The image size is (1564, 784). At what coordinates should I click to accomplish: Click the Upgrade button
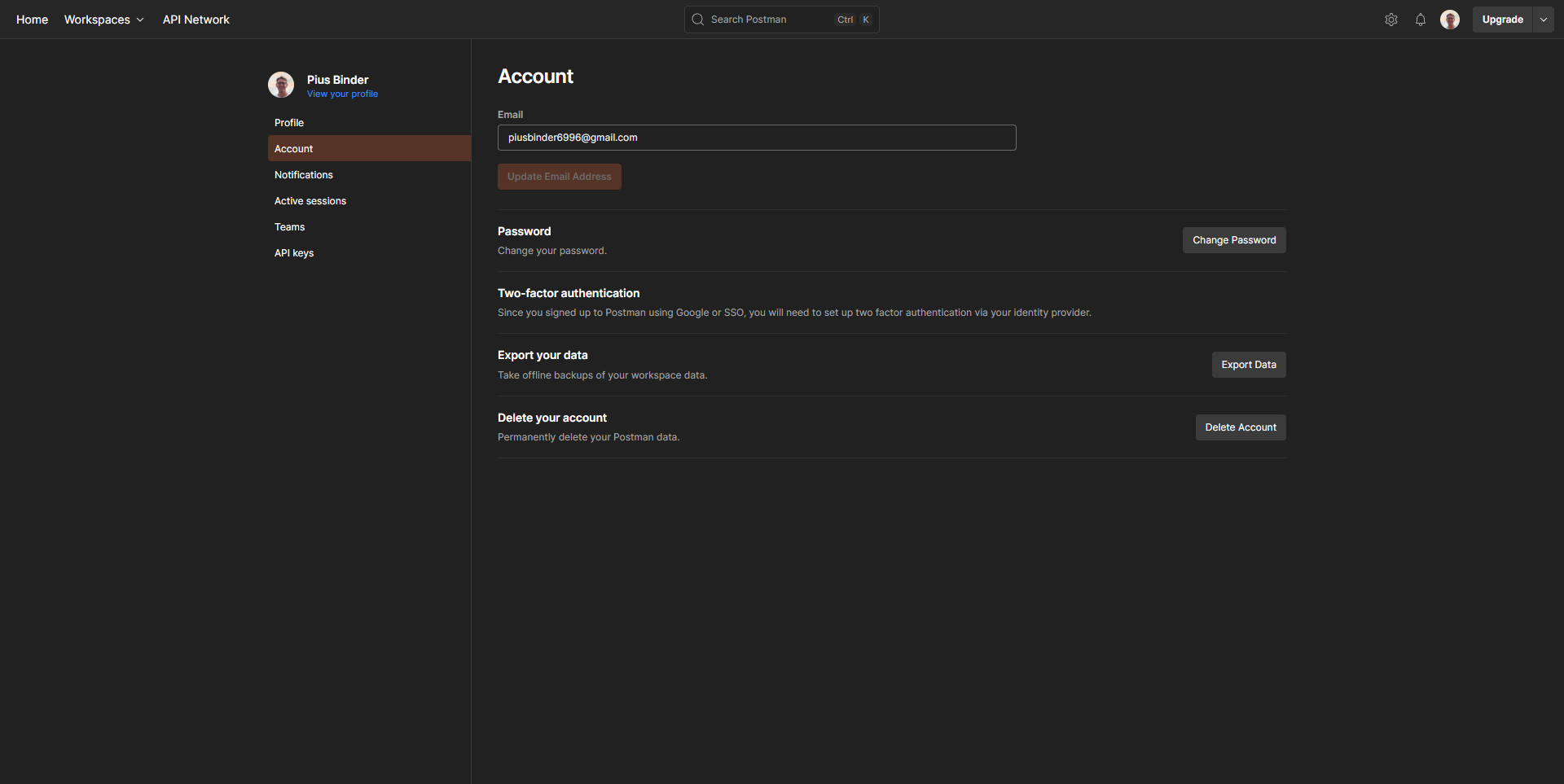[x=1503, y=20]
